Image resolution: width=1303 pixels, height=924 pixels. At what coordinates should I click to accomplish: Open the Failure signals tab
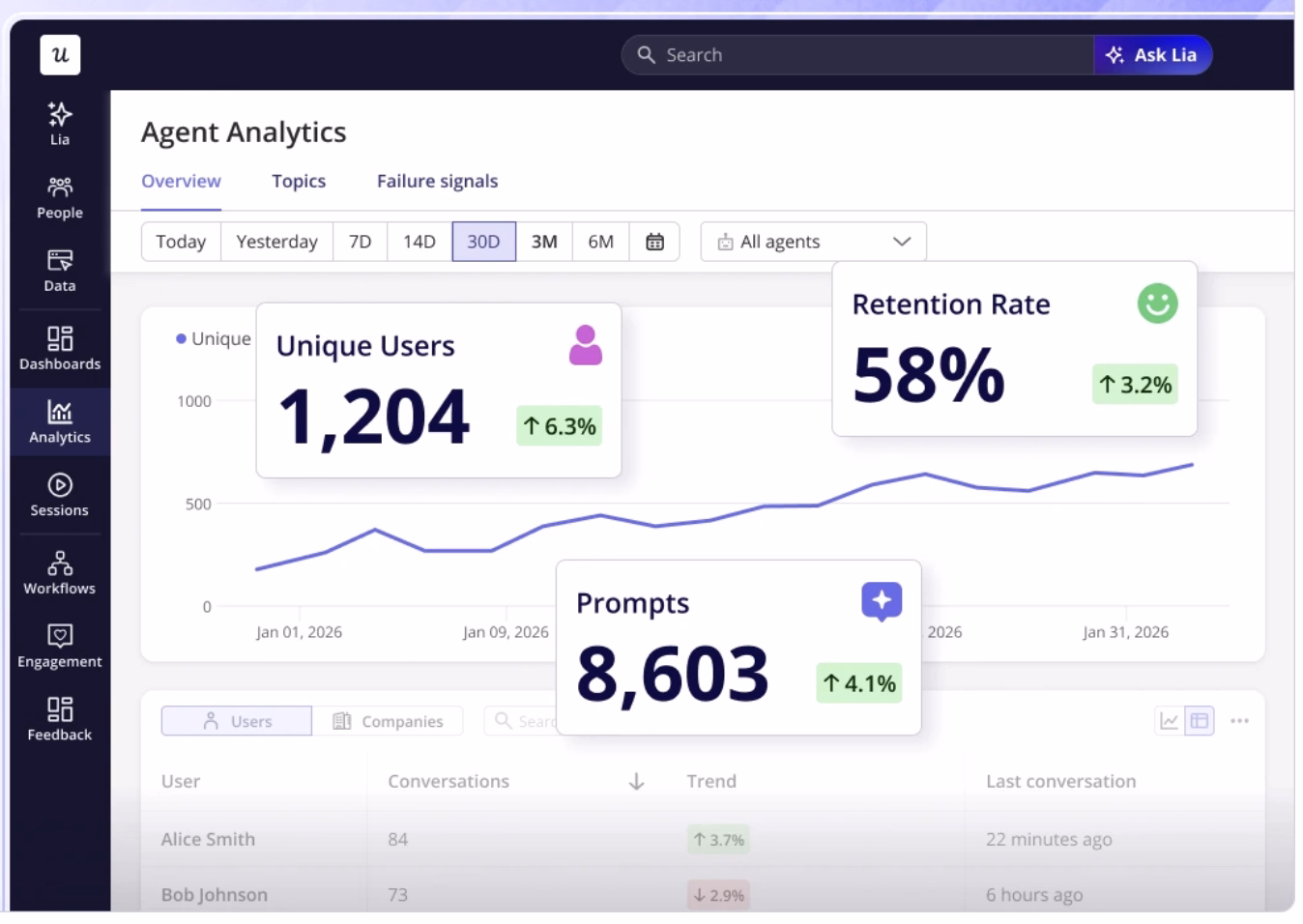tap(437, 181)
